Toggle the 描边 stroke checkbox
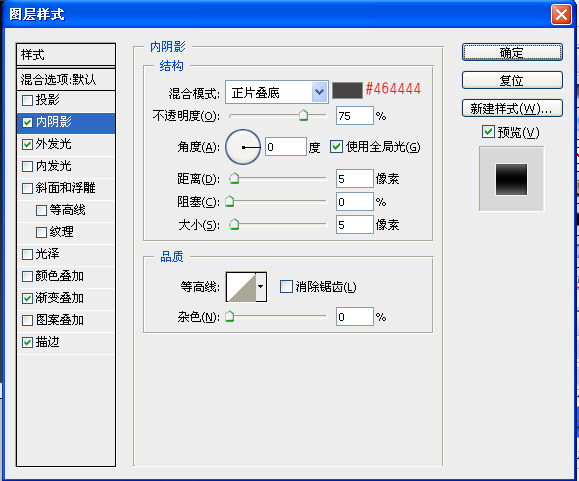The height and width of the screenshot is (481, 579). pyautogui.click(x=28, y=343)
